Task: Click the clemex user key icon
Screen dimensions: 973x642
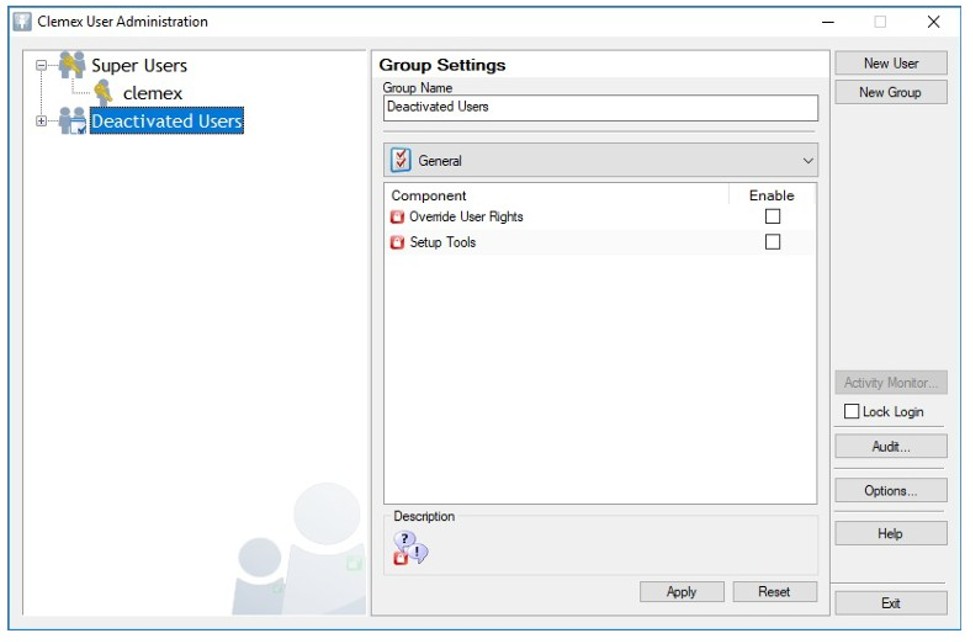Action: [104, 93]
